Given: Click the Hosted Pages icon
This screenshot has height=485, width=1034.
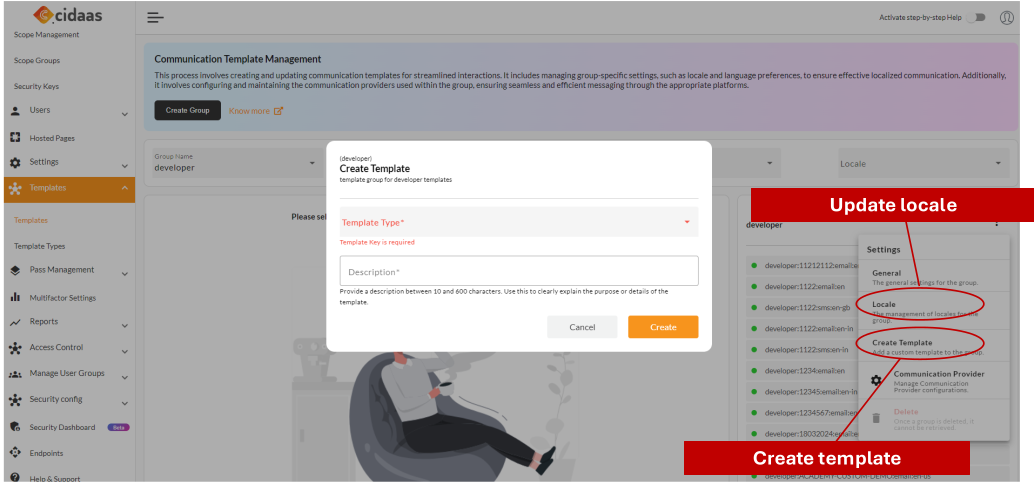Looking at the screenshot, I should (15, 138).
